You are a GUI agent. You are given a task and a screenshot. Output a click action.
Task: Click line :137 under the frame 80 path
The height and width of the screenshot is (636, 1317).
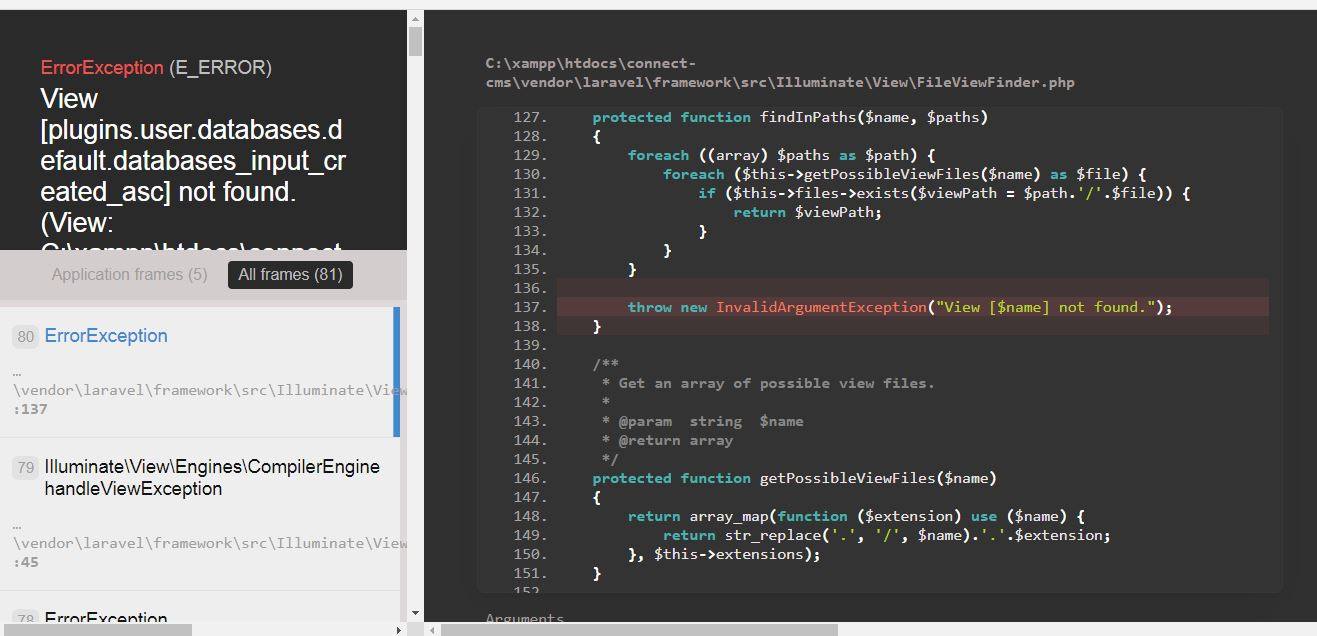point(29,409)
